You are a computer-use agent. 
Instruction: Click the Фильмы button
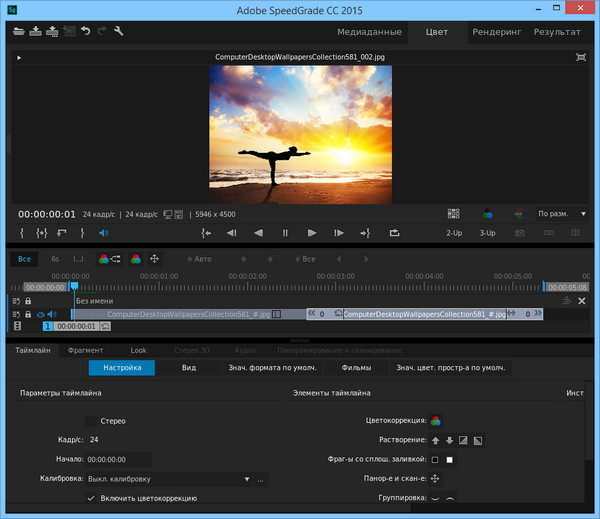click(356, 367)
